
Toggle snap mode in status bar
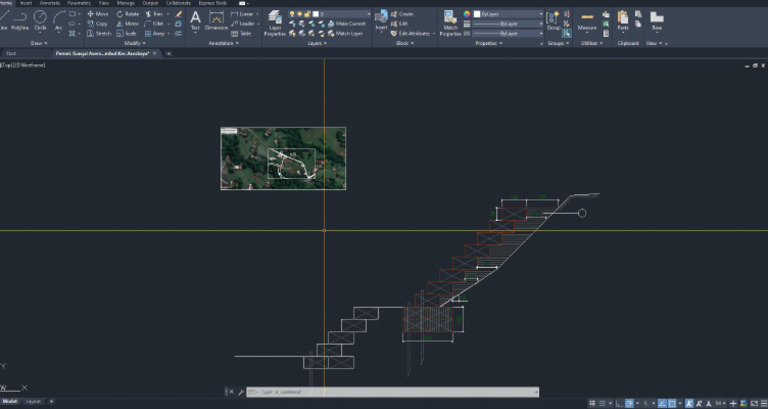[602, 403]
